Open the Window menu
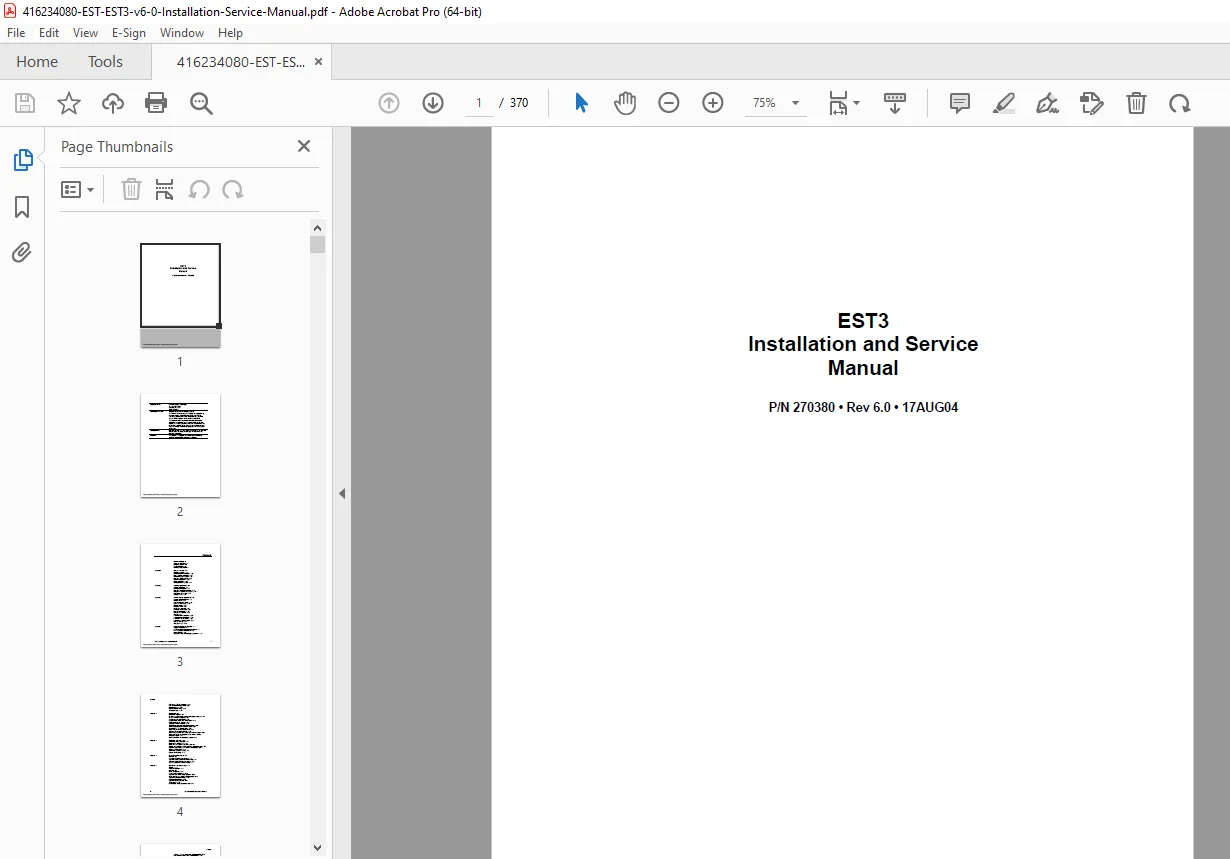 tap(182, 33)
